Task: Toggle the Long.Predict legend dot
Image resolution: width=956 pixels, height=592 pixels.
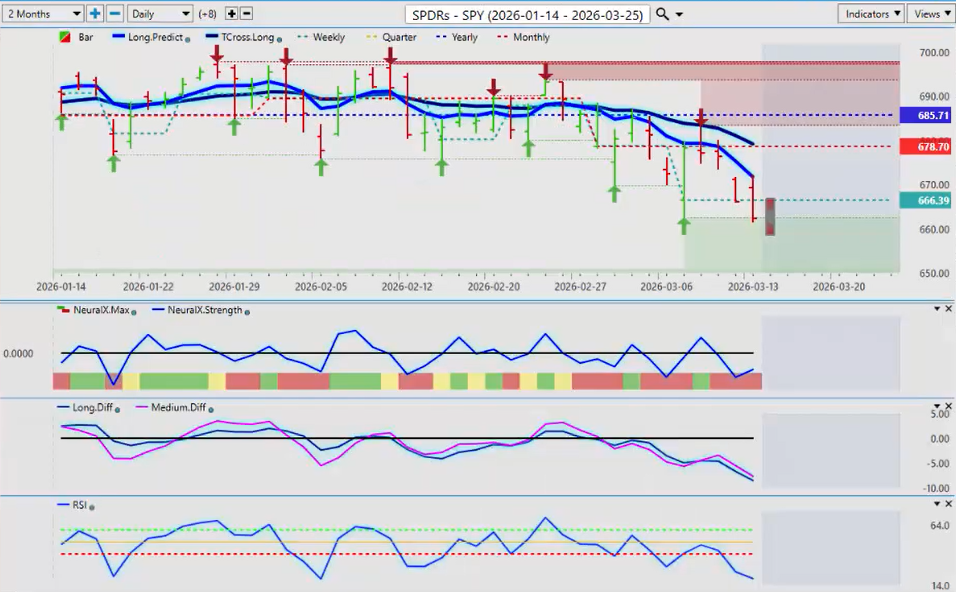Action: (x=188, y=39)
